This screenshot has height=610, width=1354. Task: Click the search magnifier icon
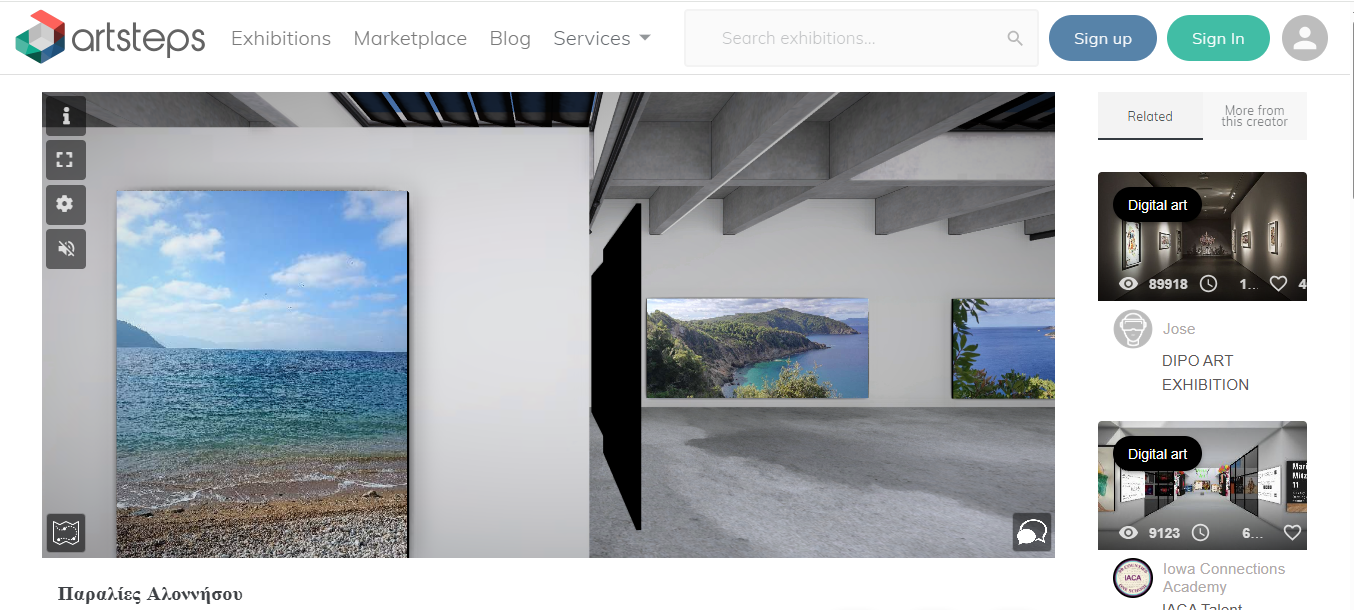coord(1015,39)
